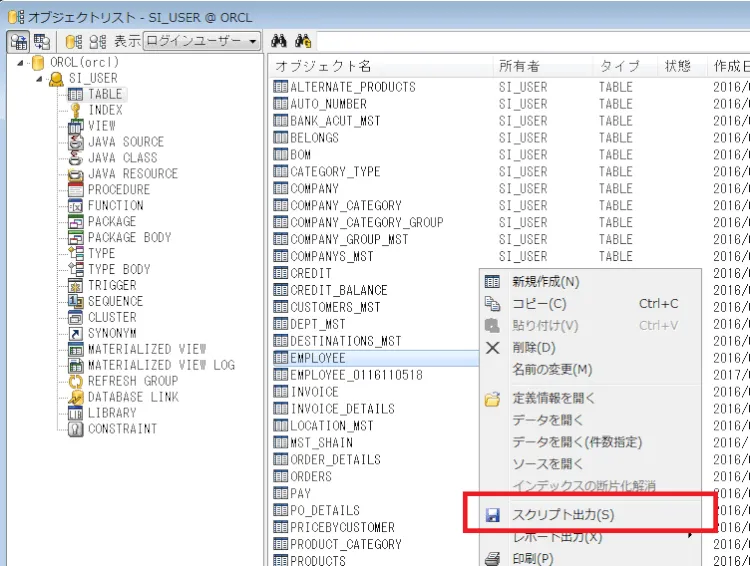Image resolution: width=750 pixels, height=566 pixels.
Task: Select the FUNCTION icon
Action: [x=75, y=206]
